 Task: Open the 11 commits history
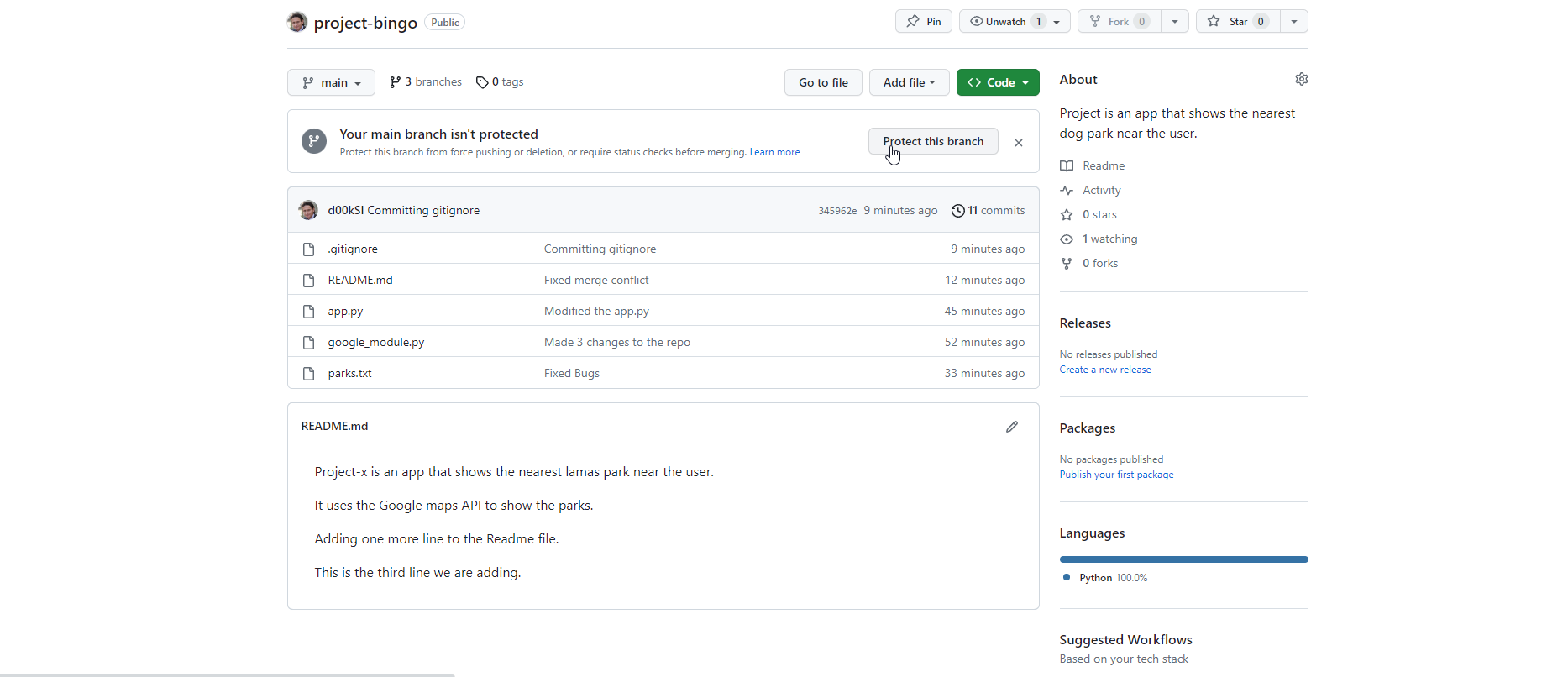(x=988, y=211)
